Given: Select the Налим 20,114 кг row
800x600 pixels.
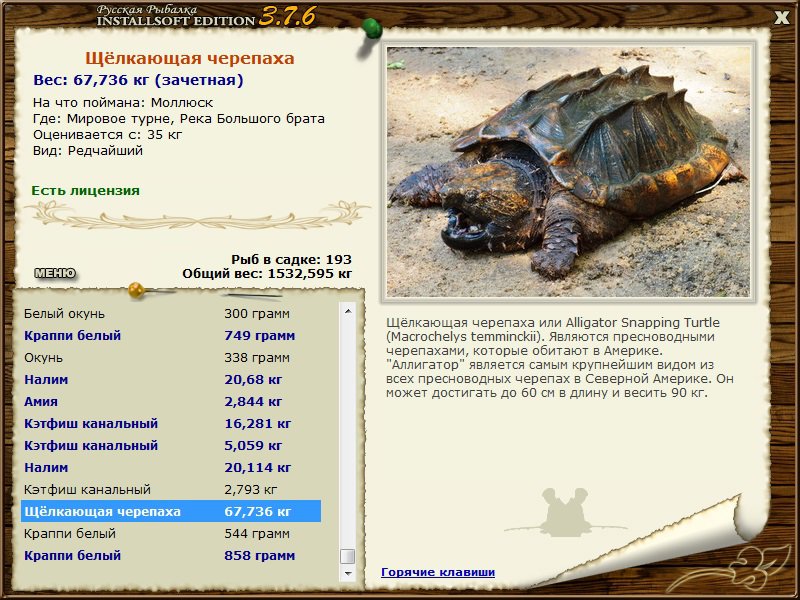Looking at the screenshot, I should tap(171, 467).
